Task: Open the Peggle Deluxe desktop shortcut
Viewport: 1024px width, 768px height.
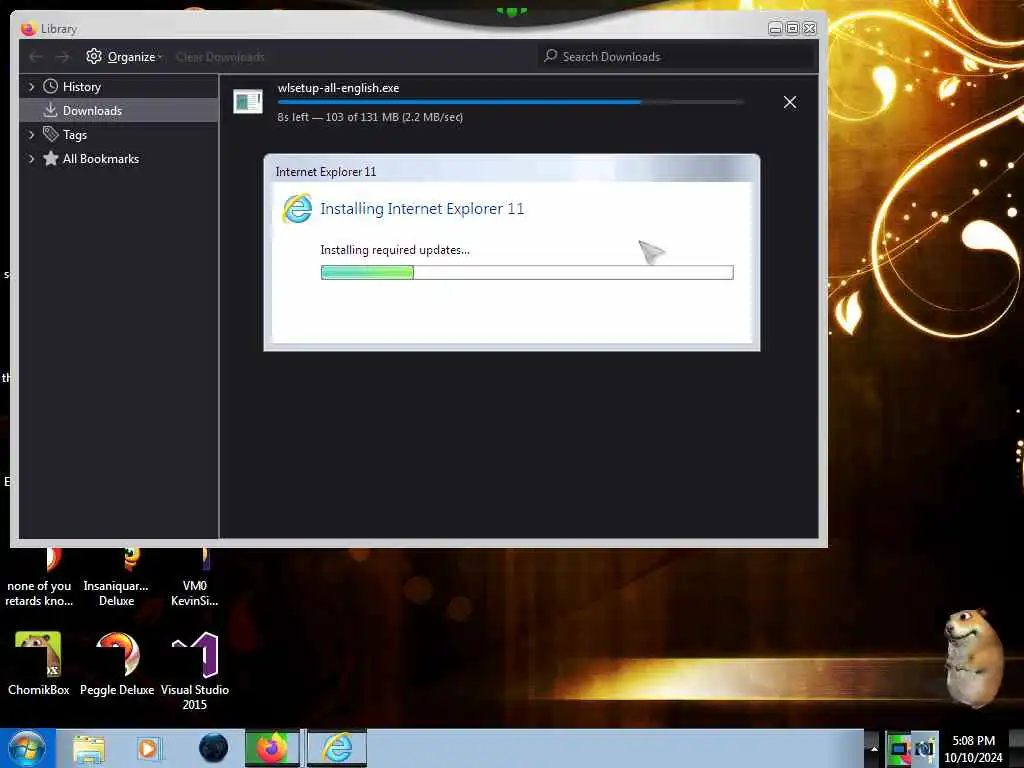Action: point(117,663)
